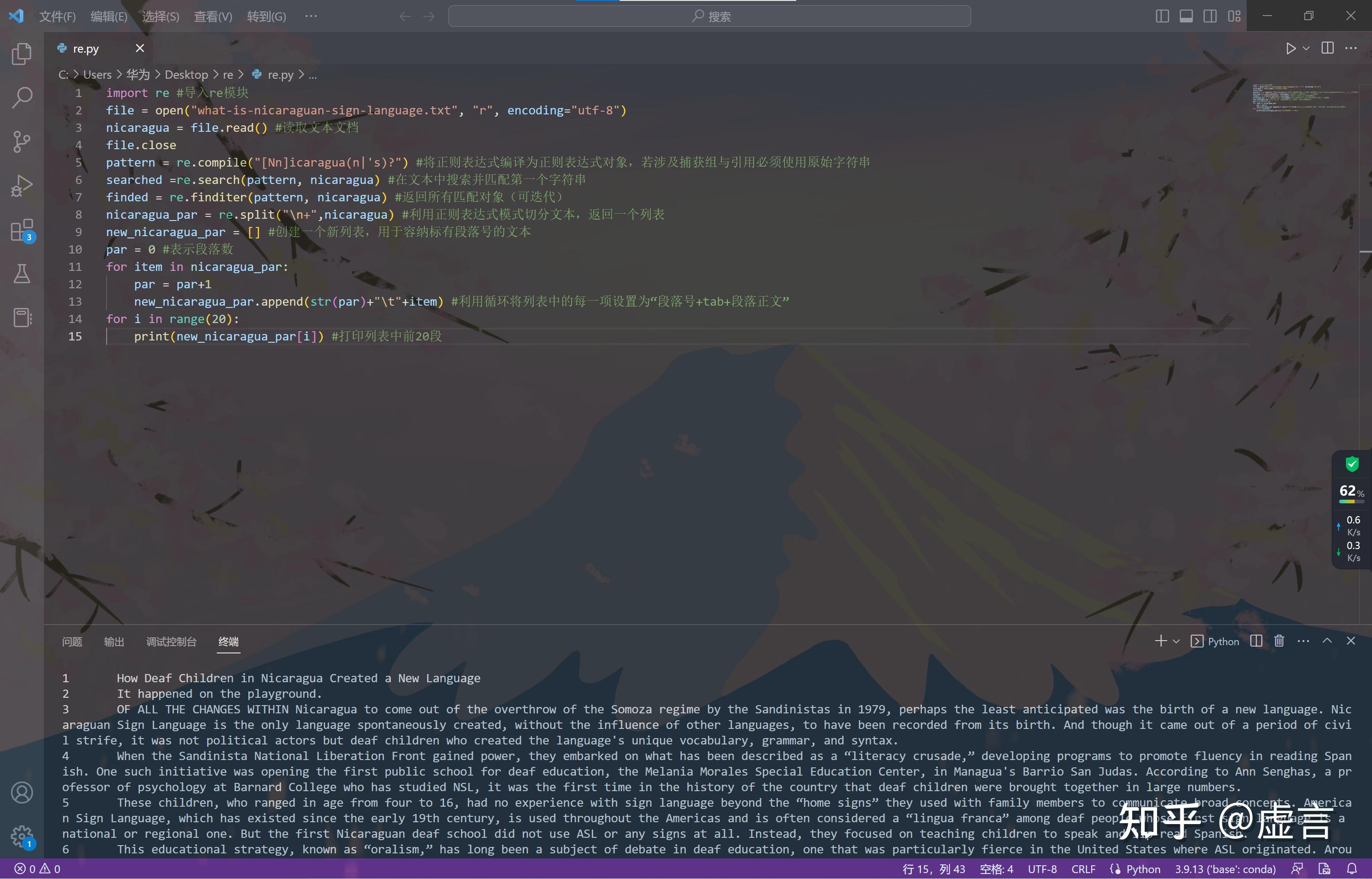Run the Python file with play button
The image size is (1372, 879).
pos(1291,49)
